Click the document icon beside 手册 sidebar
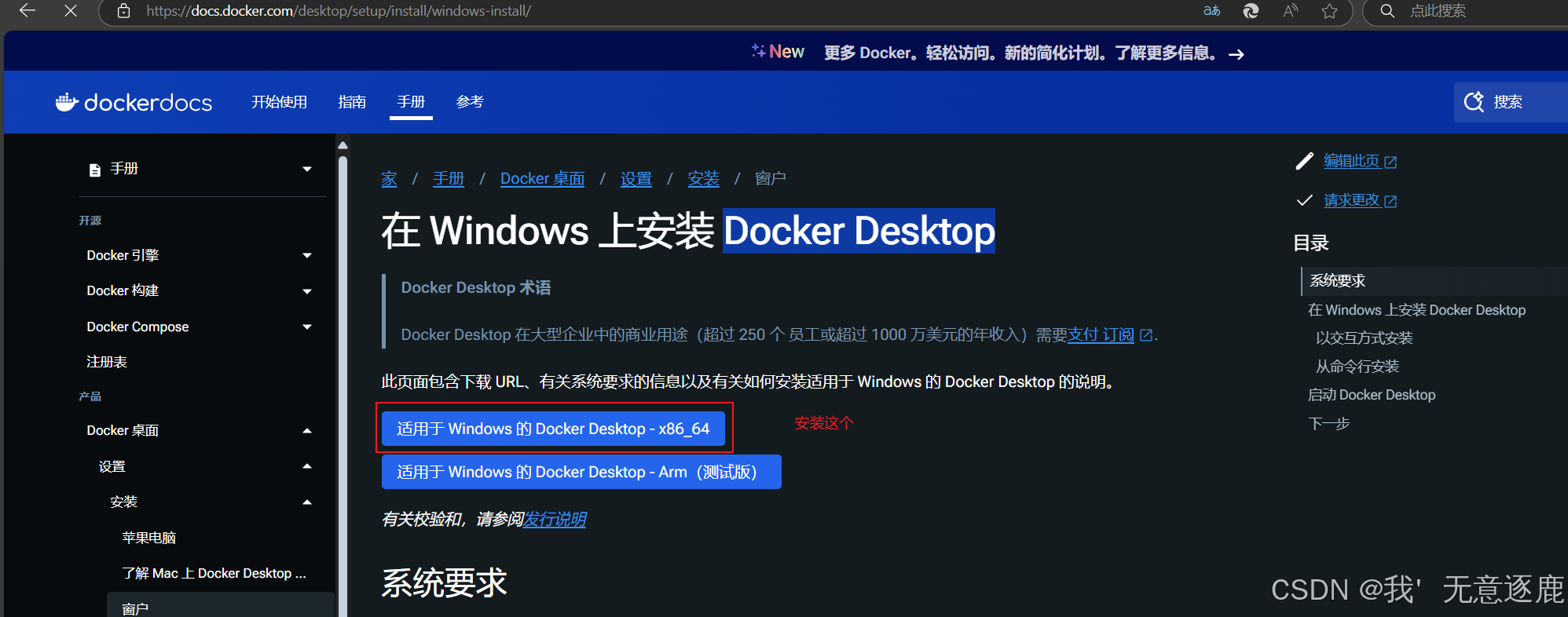This screenshot has height=617, width=1568. (95, 170)
